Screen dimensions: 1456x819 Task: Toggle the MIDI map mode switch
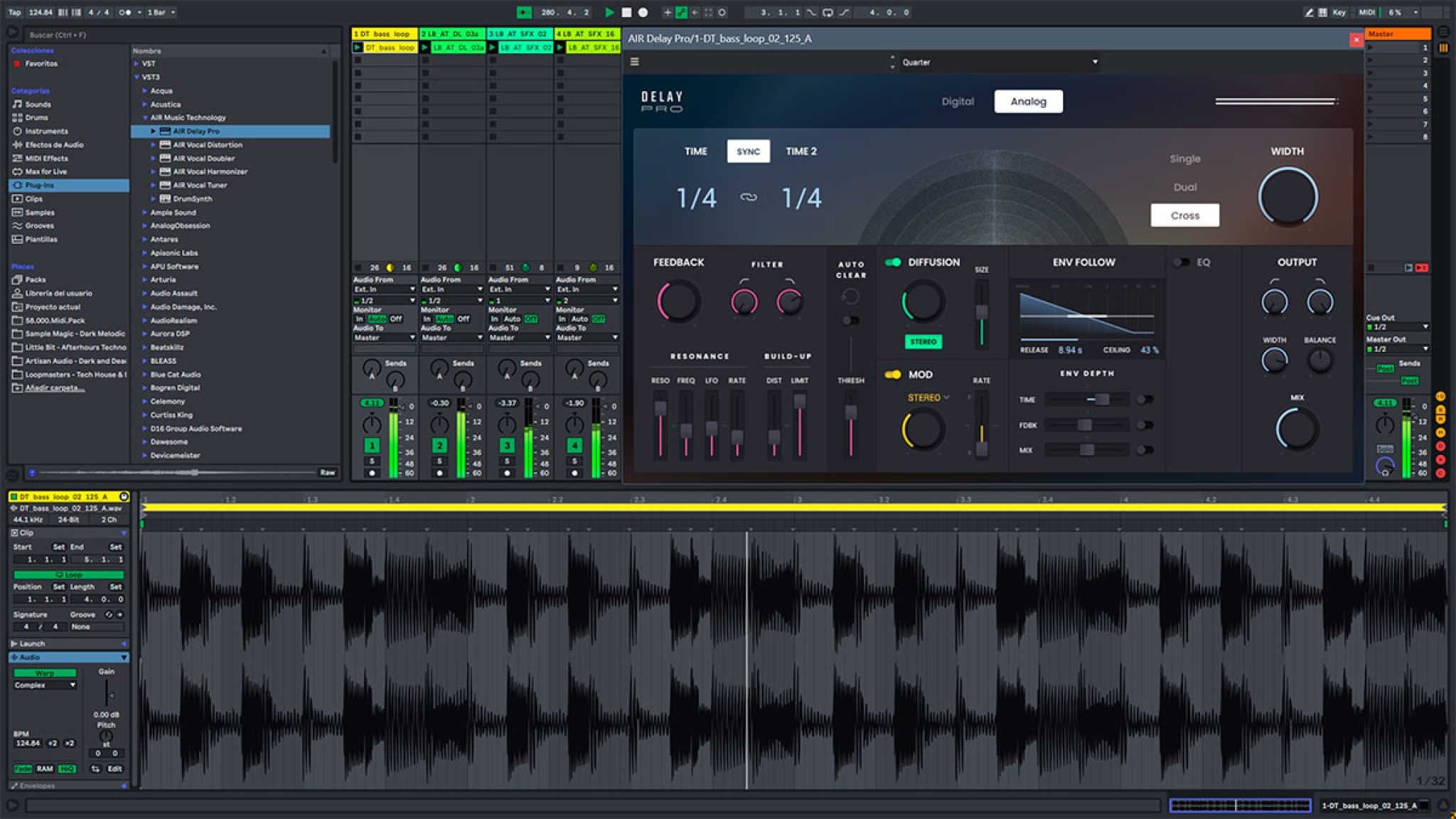point(1366,12)
